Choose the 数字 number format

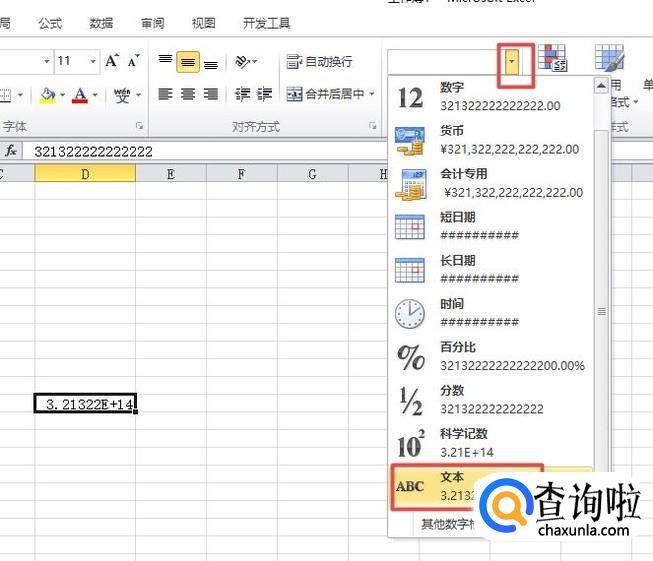click(x=491, y=97)
